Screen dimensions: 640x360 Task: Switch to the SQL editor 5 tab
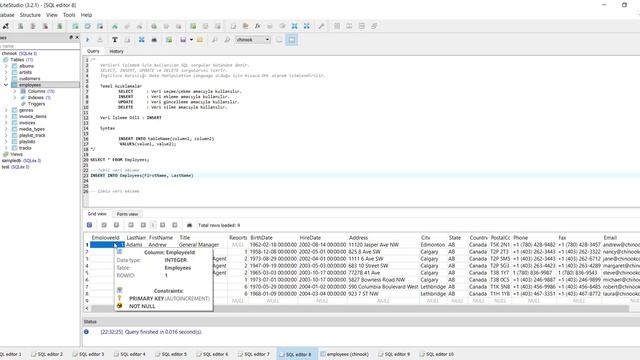point(171,354)
